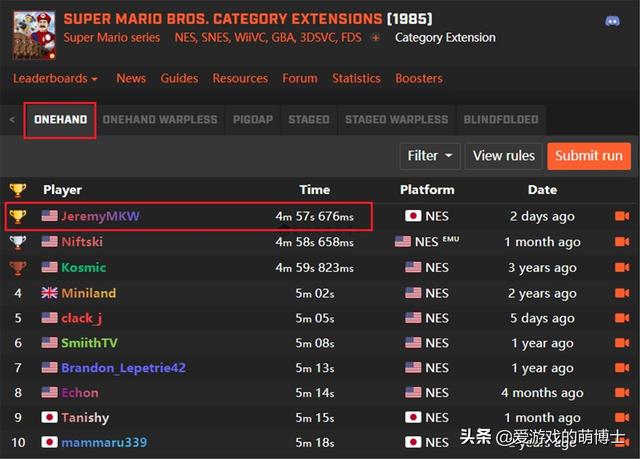Image resolution: width=640 pixels, height=459 pixels.
Task: Open the Discord server icon
Action: pyautogui.click(x=612, y=21)
